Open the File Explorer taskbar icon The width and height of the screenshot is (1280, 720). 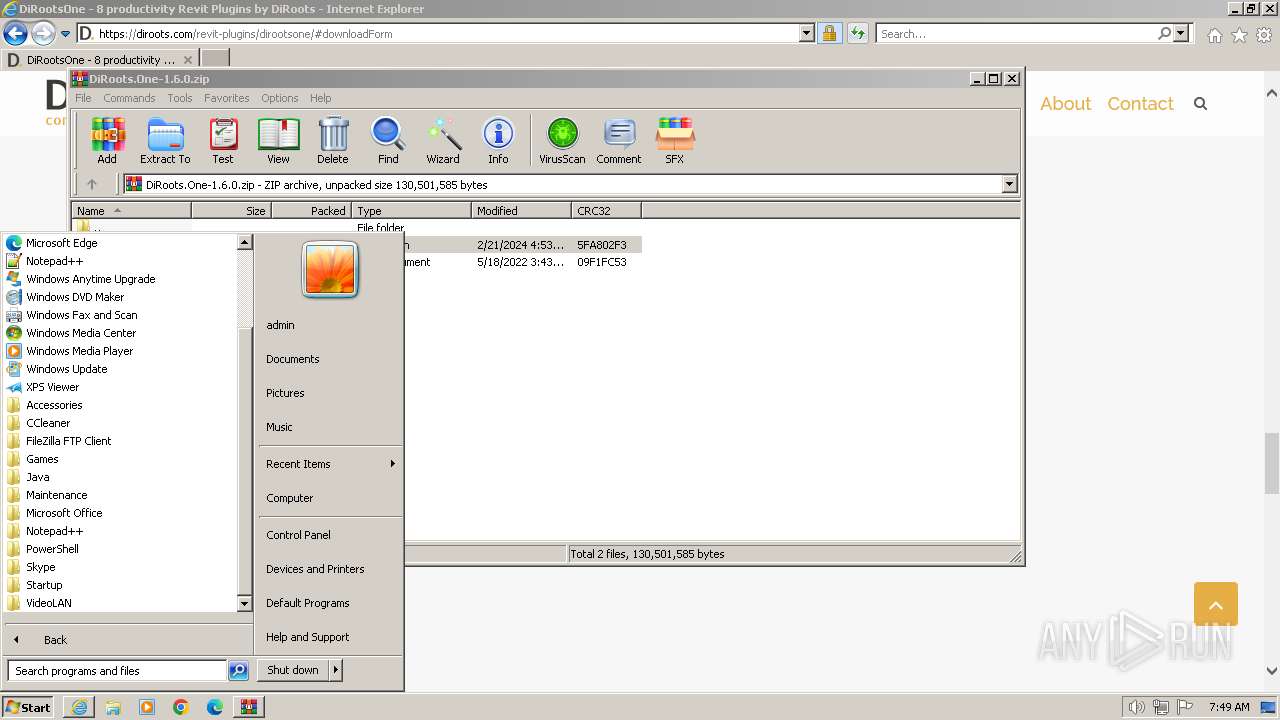[x=113, y=707]
